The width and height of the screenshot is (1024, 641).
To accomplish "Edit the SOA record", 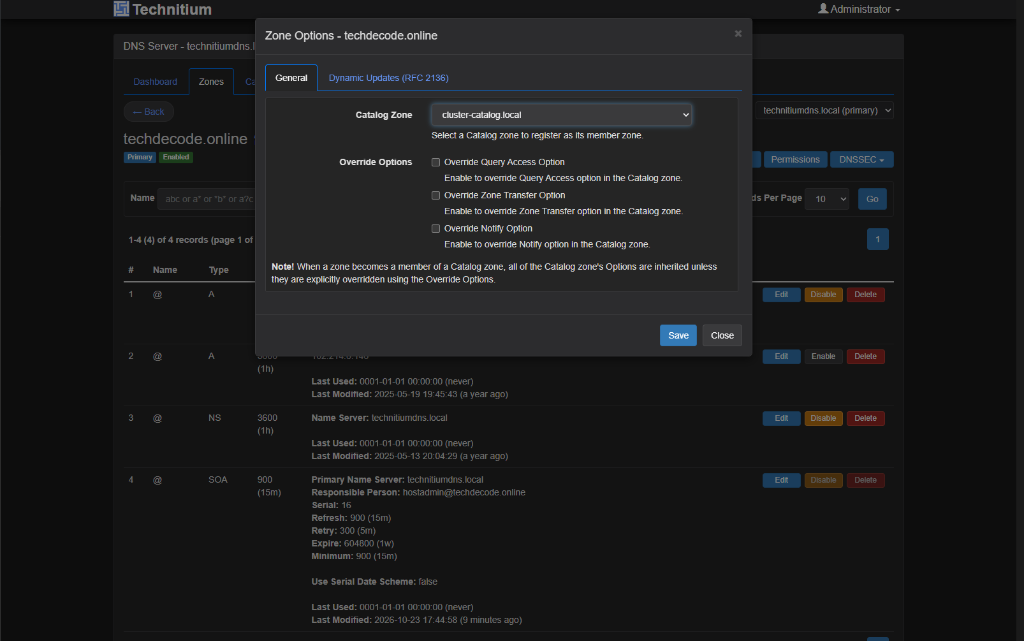I will coord(781,480).
